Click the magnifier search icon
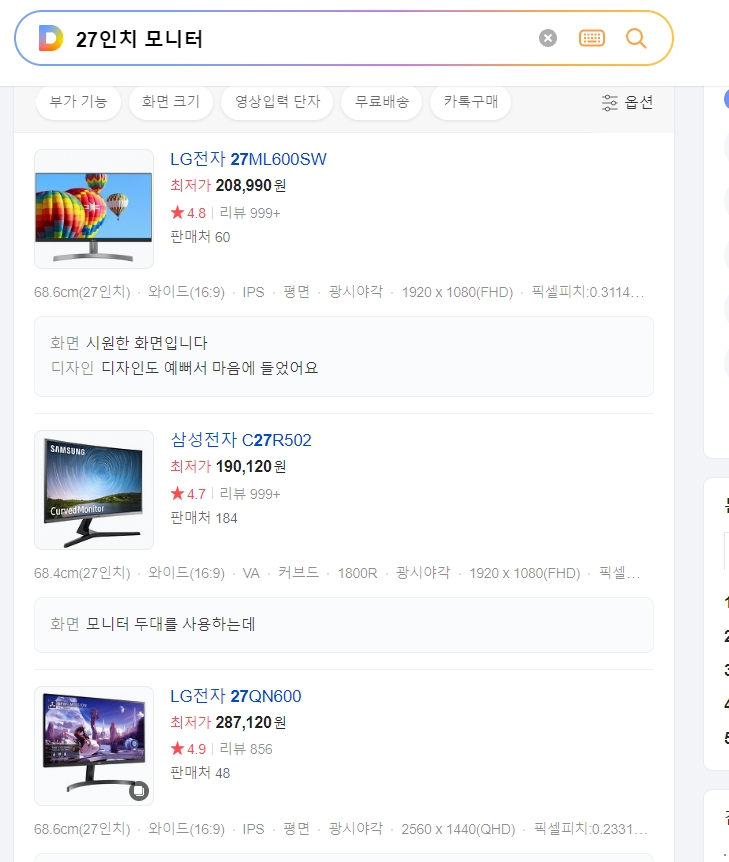Image resolution: width=729 pixels, height=862 pixels. 636,38
